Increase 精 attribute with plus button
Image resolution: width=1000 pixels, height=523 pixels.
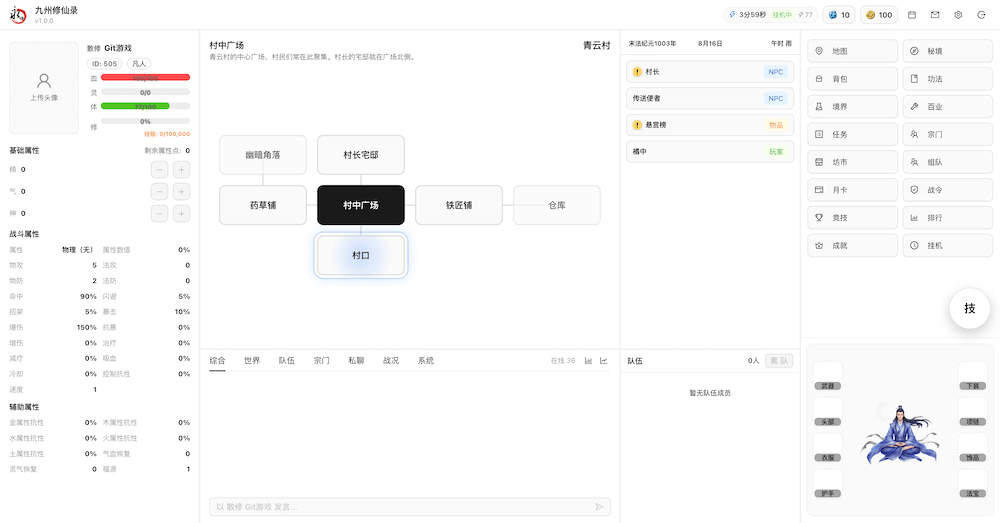[x=181, y=169]
